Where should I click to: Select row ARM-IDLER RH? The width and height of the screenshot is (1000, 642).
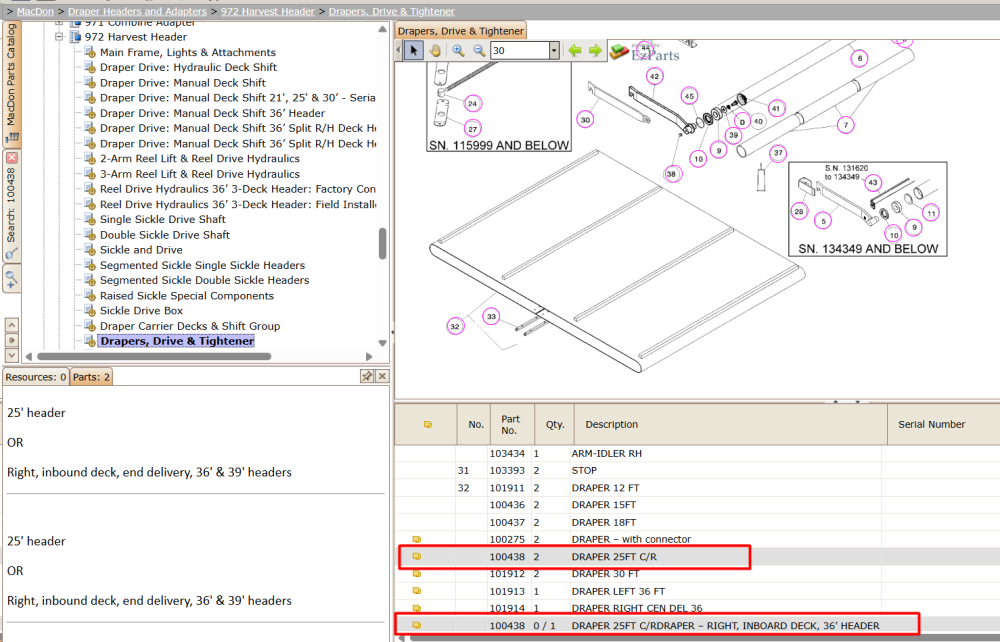click(x=697, y=453)
